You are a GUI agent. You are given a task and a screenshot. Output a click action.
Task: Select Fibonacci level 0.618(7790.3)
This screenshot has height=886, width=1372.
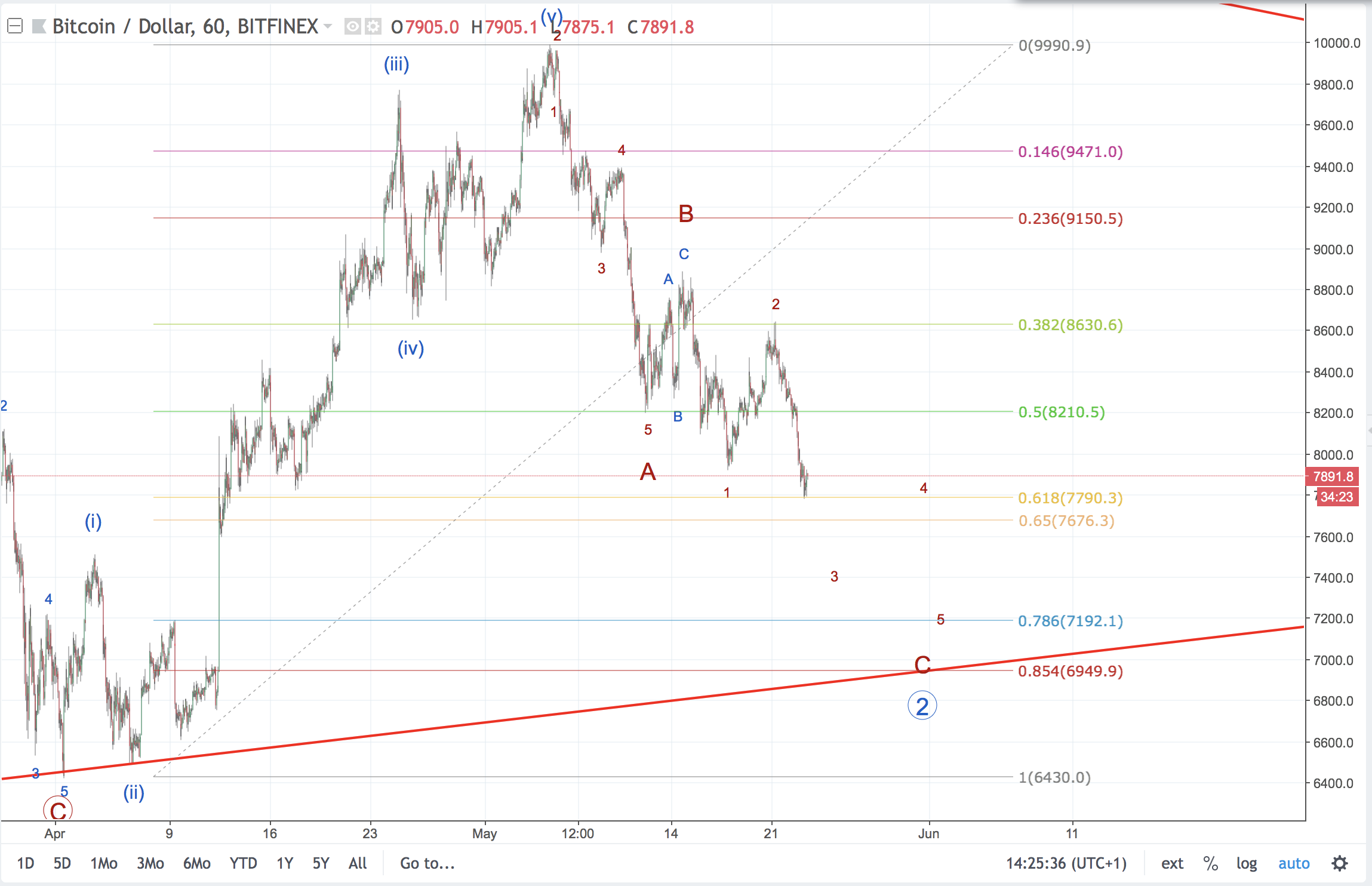tap(1070, 498)
